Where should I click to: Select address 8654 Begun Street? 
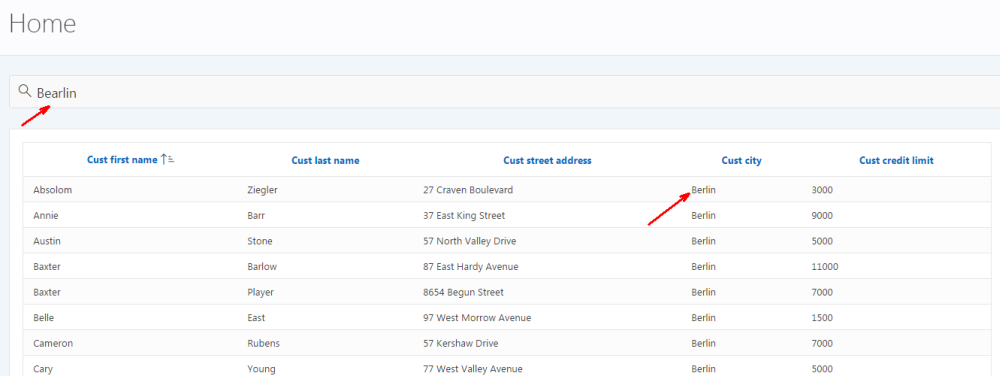point(463,292)
